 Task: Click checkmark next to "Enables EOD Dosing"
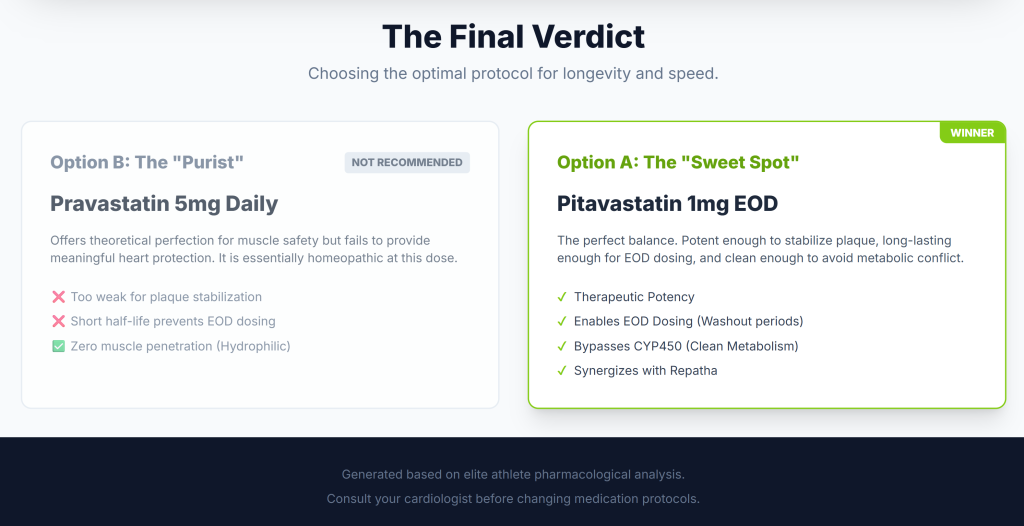point(562,322)
